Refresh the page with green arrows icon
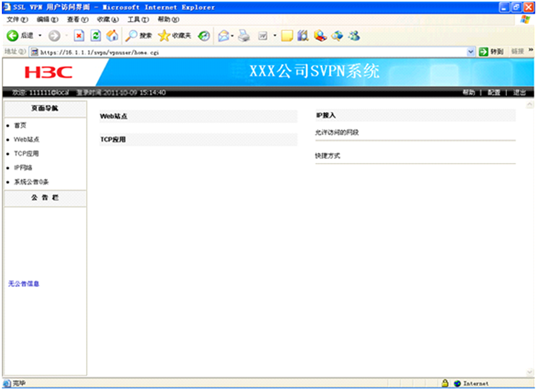Image resolution: width=539 pixels, height=392 pixels. 96,35
